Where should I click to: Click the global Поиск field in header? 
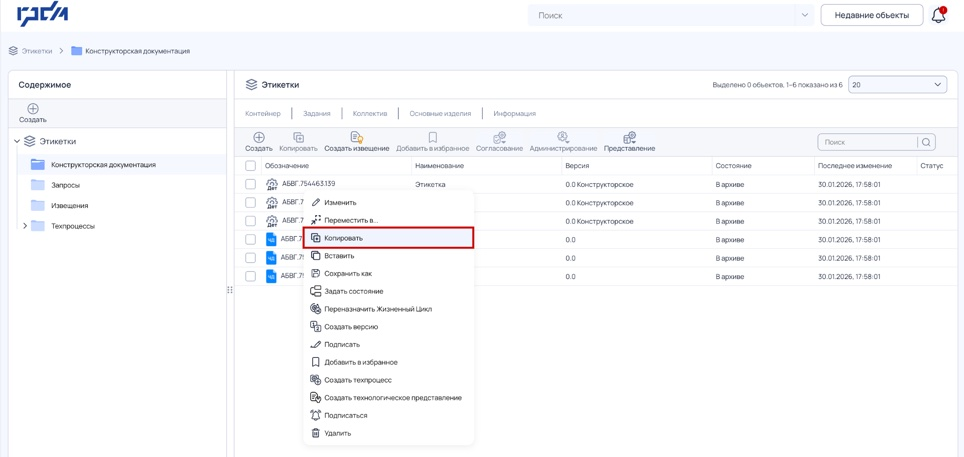tap(662, 15)
